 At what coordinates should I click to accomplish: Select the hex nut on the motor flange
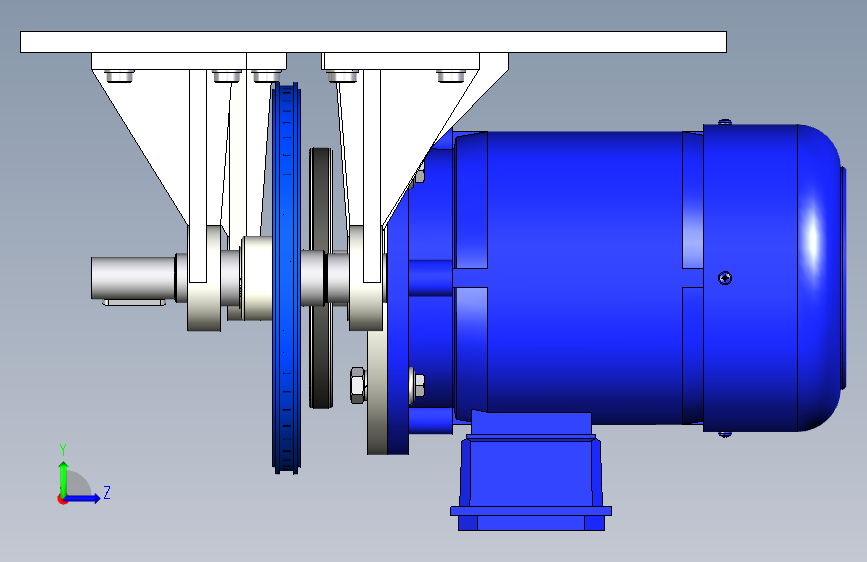coord(358,385)
